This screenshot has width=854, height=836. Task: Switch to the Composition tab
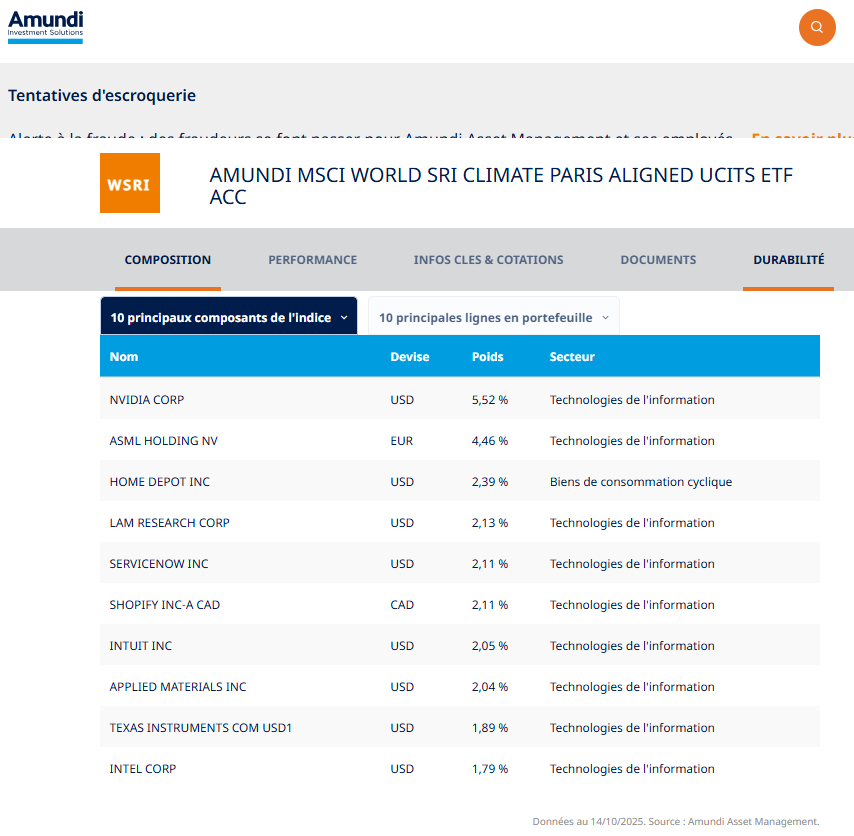tap(167, 260)
